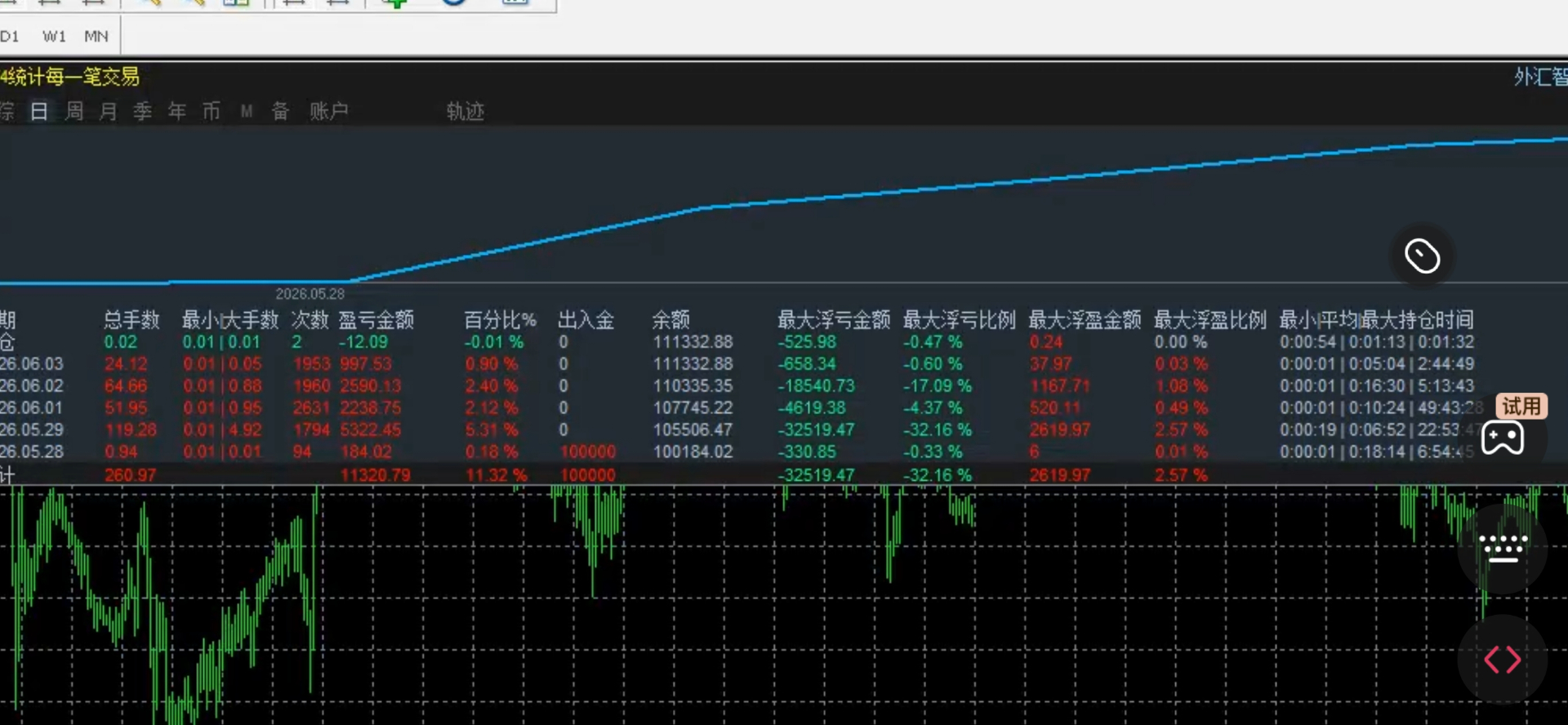Tap the game controller floating icon
The image size is (1568, 725).
tap(1503, 439)
